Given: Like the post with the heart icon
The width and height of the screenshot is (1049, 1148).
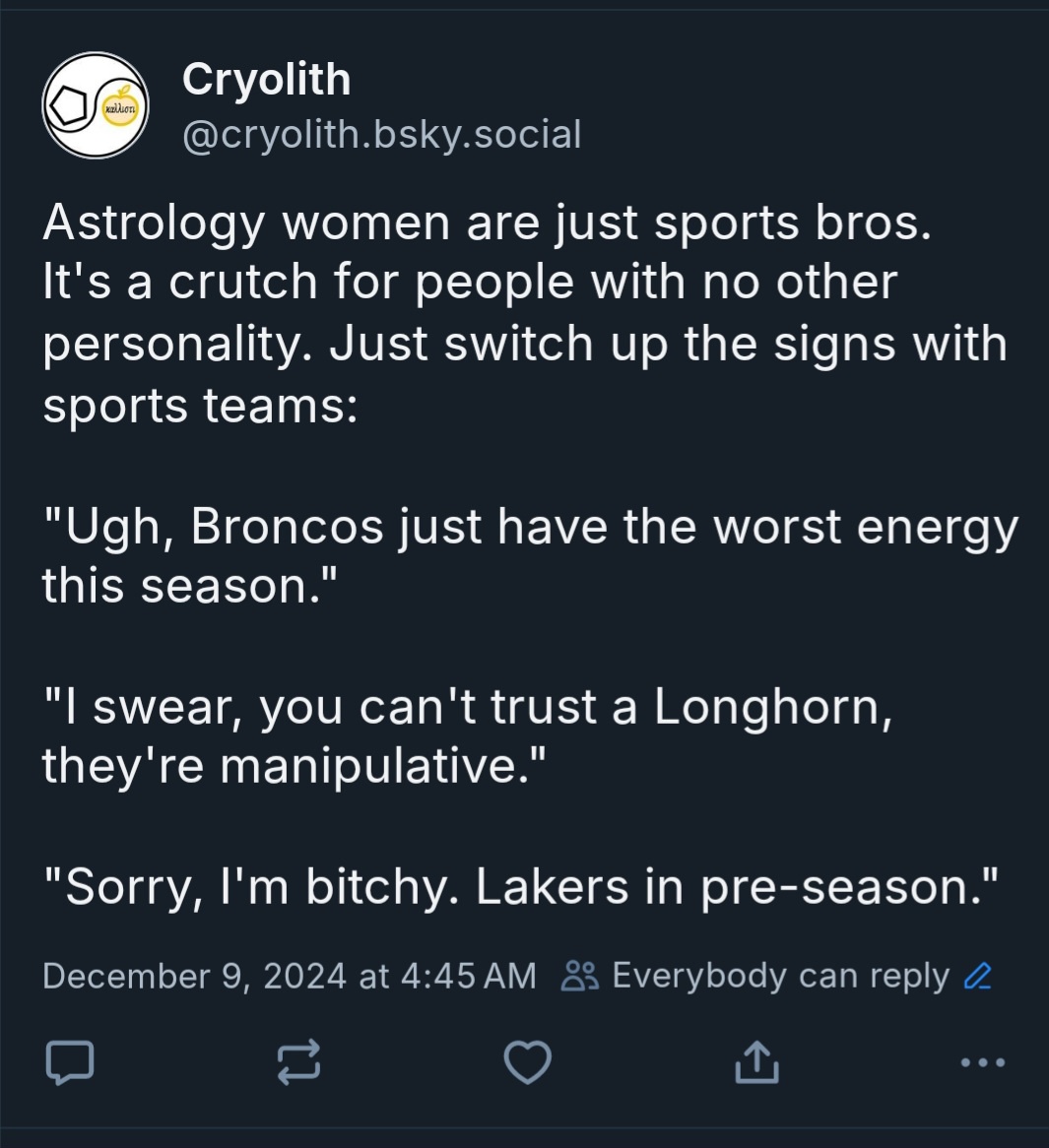Looking at the screenshot, I should [527, 1061].
